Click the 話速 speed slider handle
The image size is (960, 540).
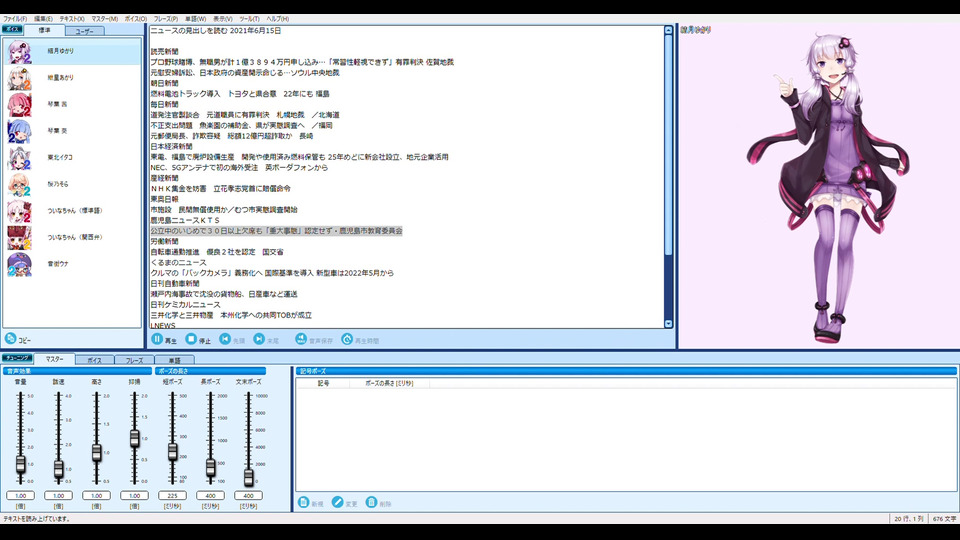click(x=58, y=469)
